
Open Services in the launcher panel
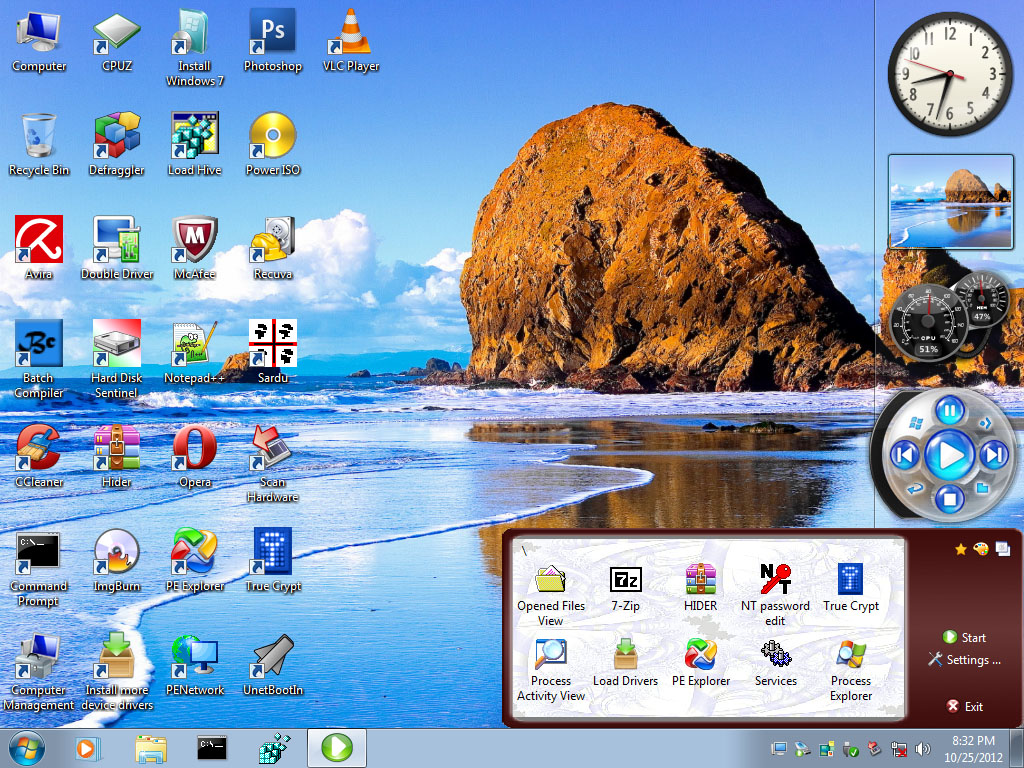(775, 663)
